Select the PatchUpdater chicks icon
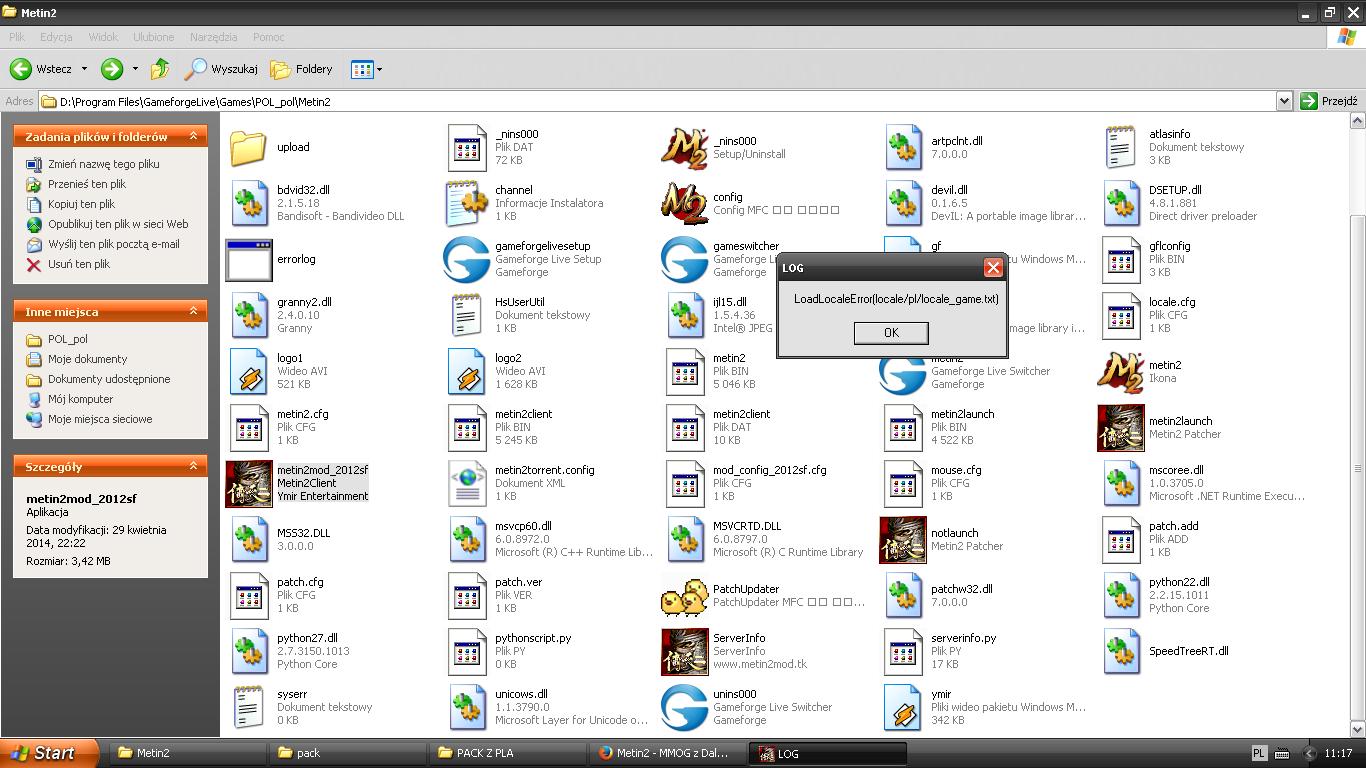1366x768 pixels. tap(685, 596)
